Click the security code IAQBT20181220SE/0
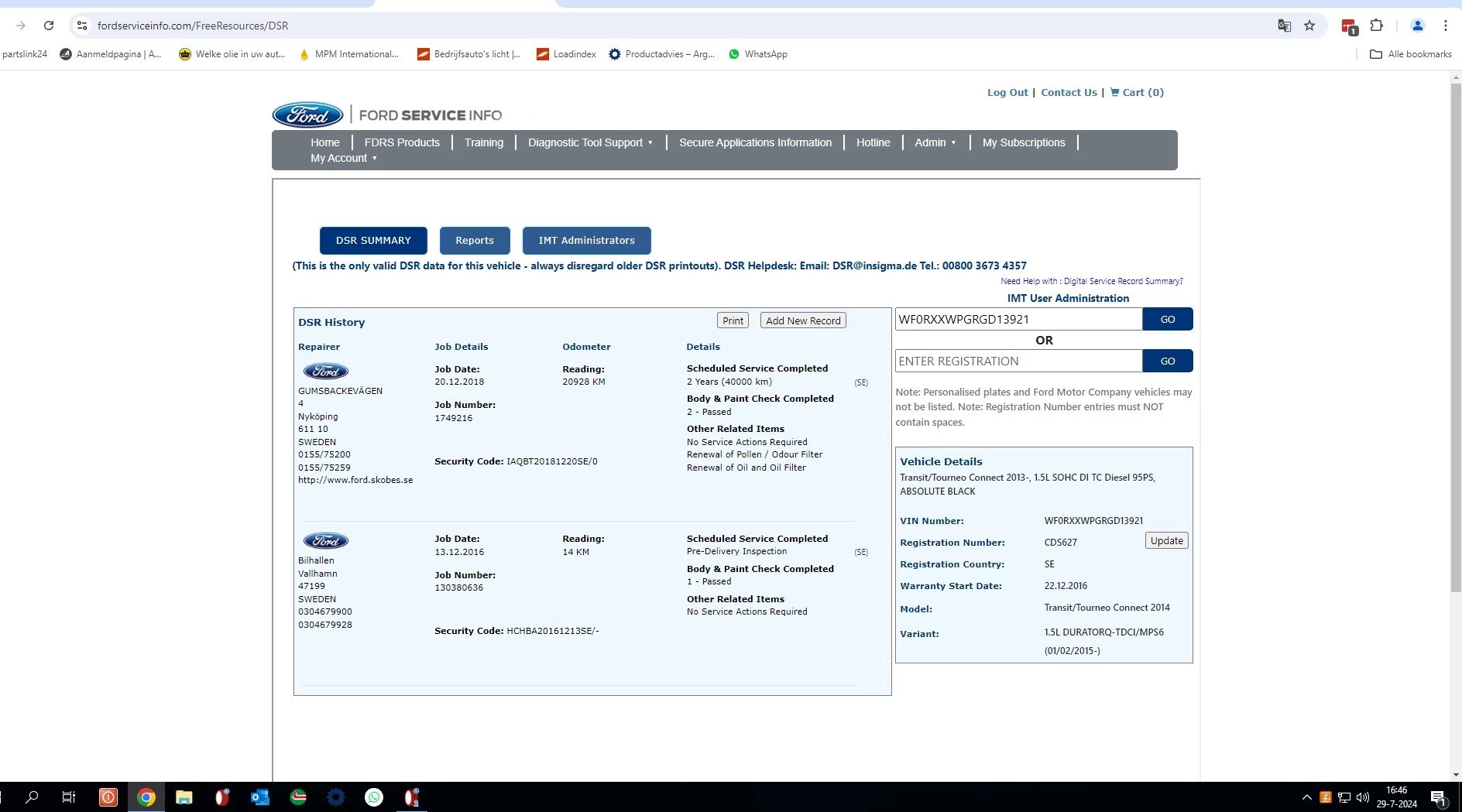The height and width of the screenshot is (812, 1462). [552, 461]
